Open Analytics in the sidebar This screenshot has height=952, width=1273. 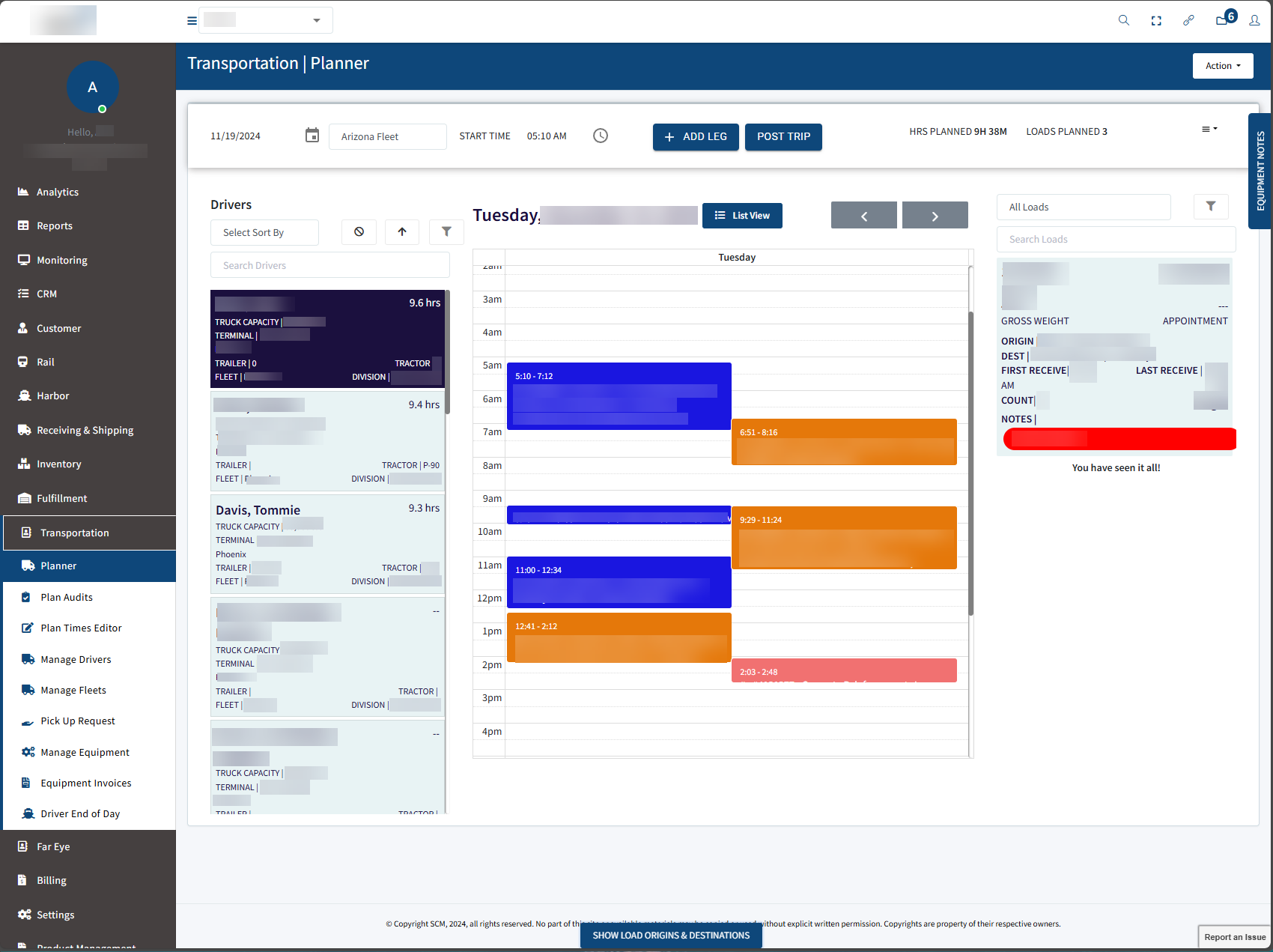(x=58, y=192)
